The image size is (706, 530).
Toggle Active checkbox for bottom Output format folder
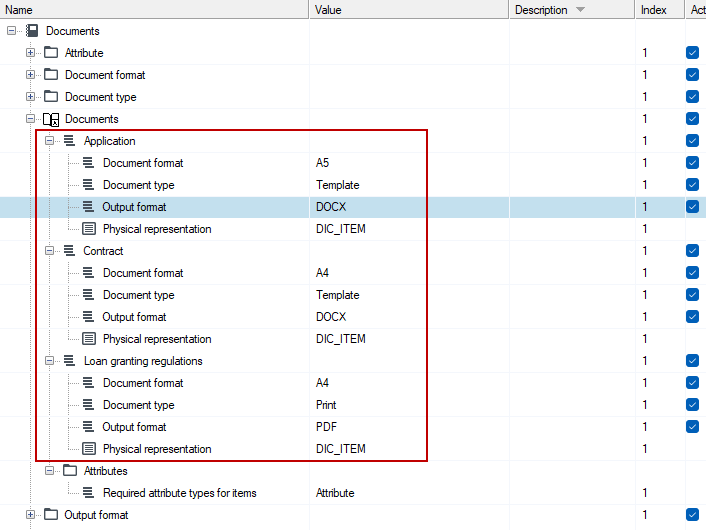click(x=692, y=515)
